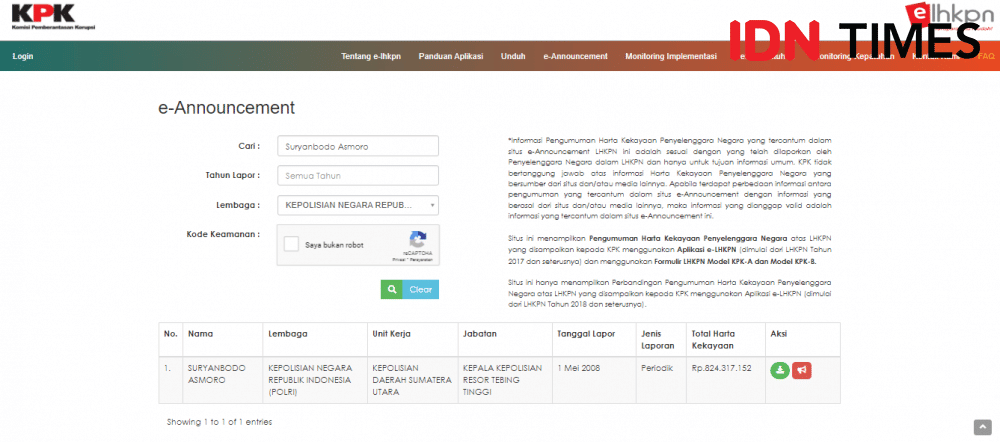Click the Cari search input field

[x=357, y=146]
